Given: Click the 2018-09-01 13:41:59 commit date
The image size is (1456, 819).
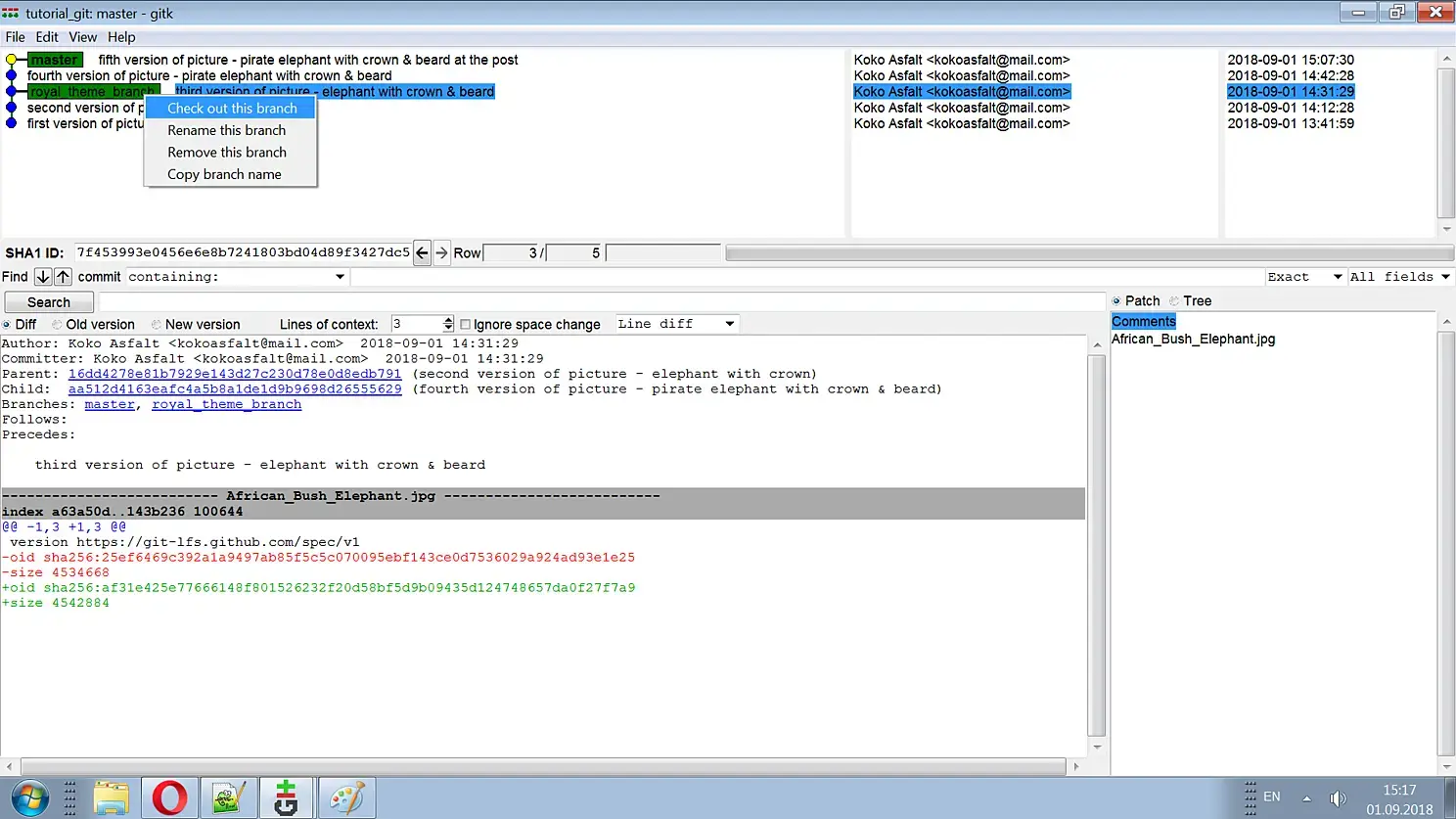Looking at the screenshot, I should pyautogui.click(x=1291, y=123).
